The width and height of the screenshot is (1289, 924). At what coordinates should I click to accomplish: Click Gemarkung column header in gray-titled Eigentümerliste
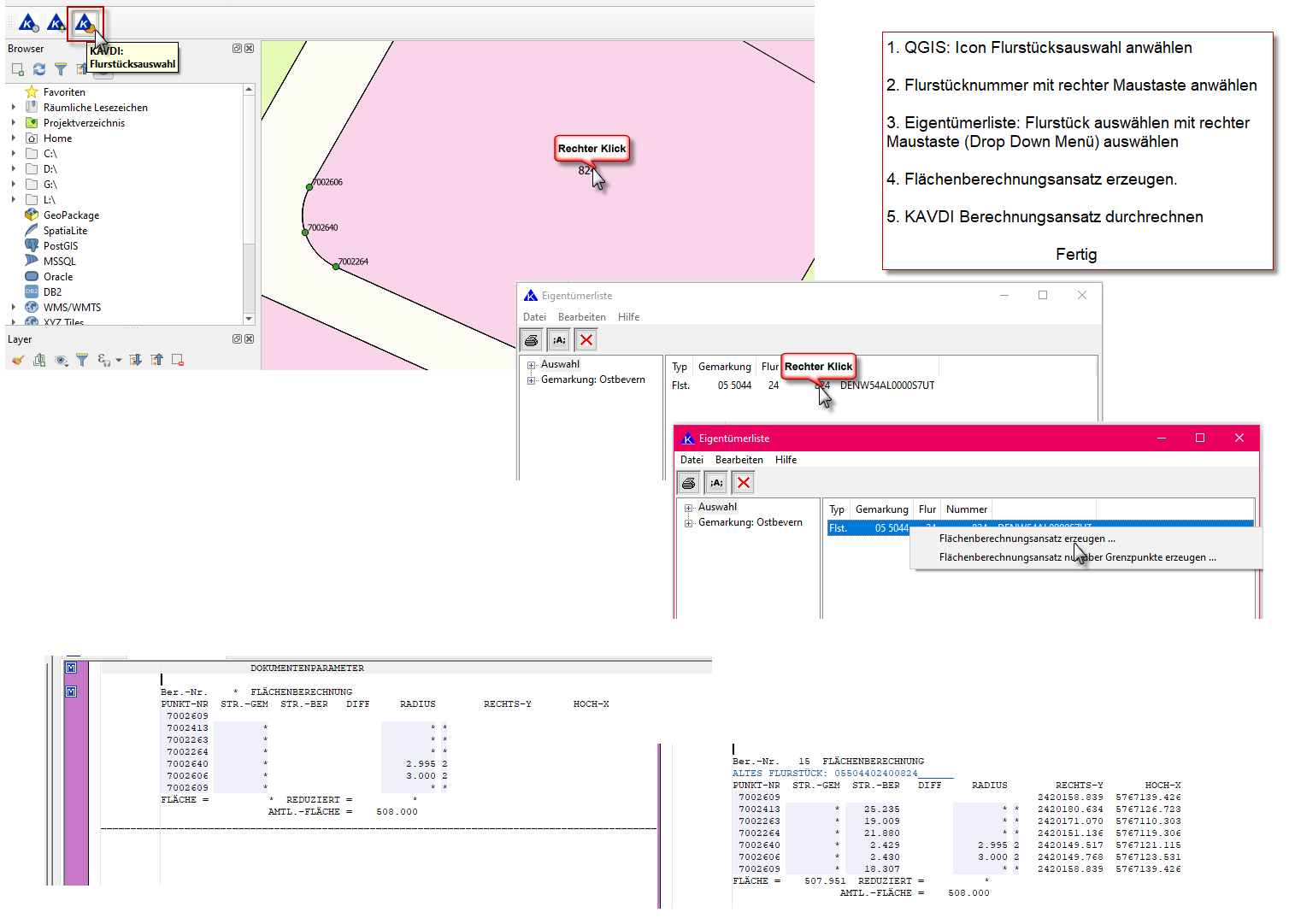tap(724, 367)
